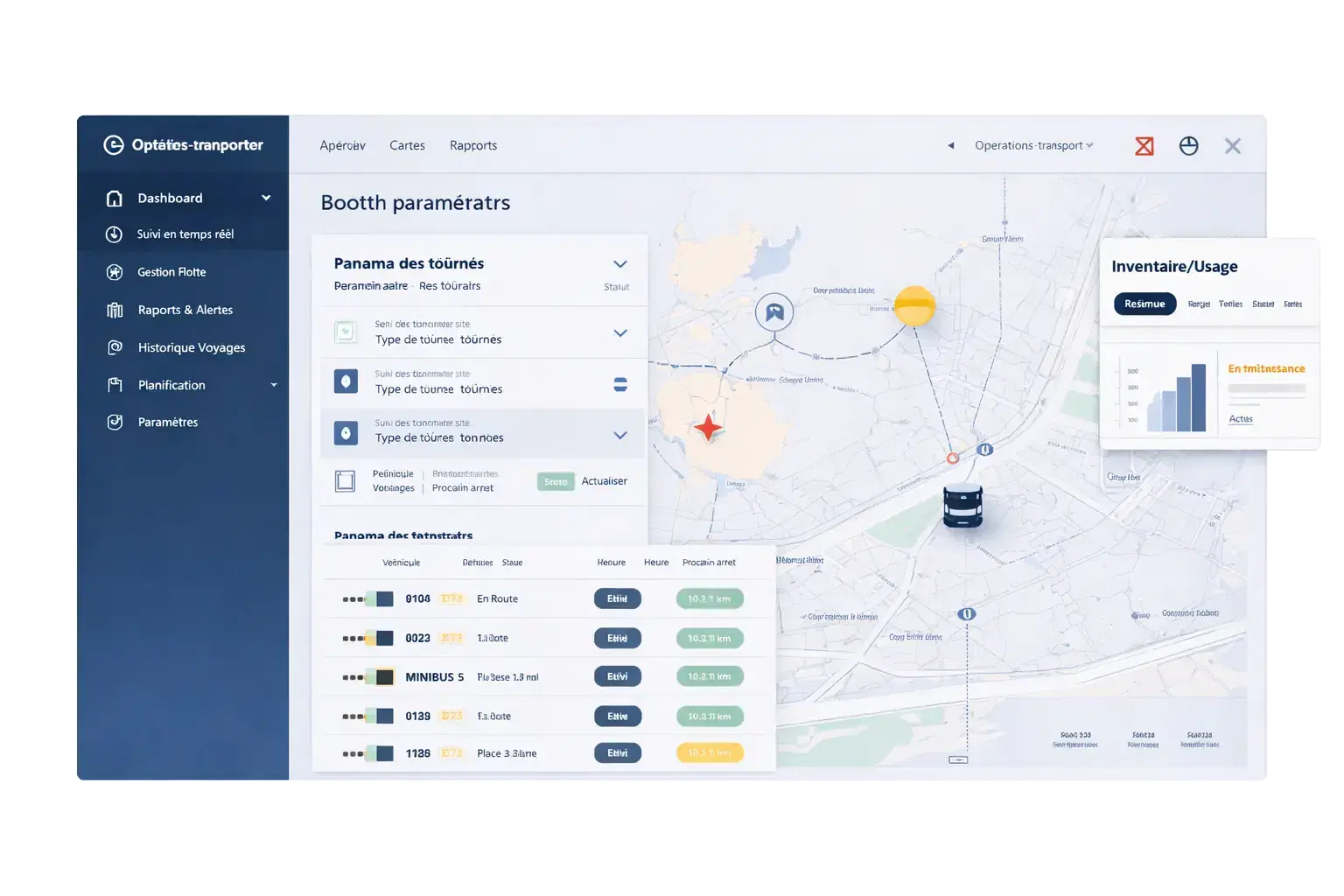Switch to the Cartes menu item
The width and height of the screenshot is (1344, 896).
(x=407, y=145)
